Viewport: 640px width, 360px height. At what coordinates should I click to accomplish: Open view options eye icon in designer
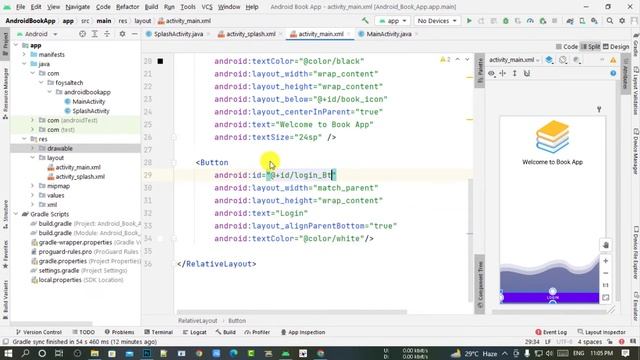491,73
